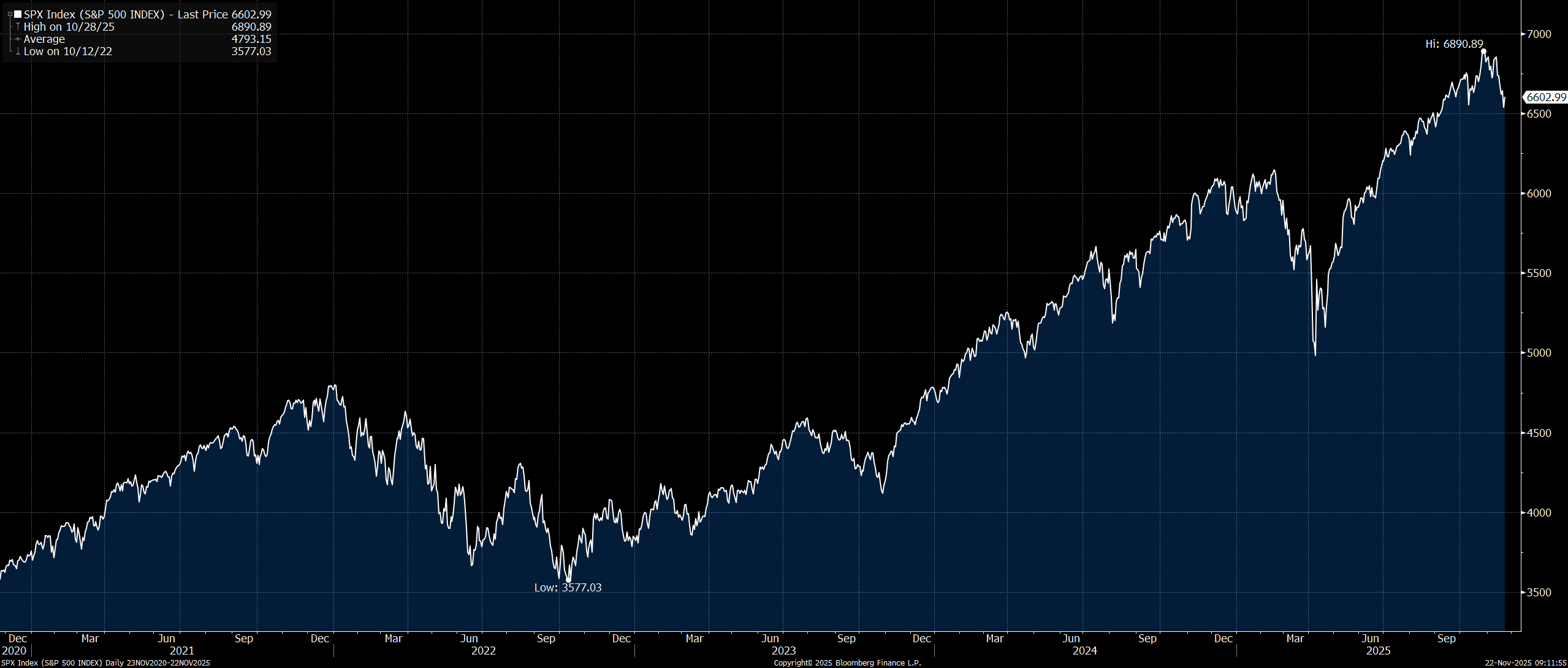The height and width of the screenshot is (668, 1568).
Task: Collapse the SPX Index legend tree
Action: [10, 14]
